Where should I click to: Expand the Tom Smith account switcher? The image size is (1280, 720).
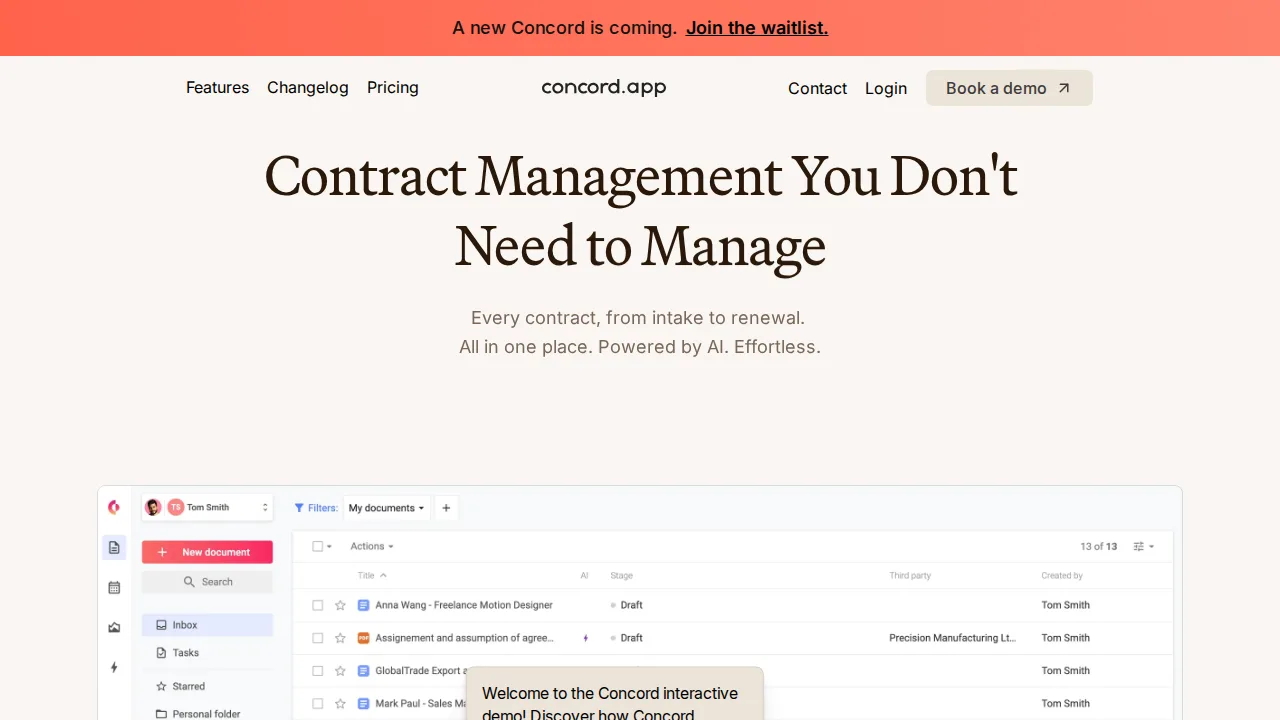point(265,508)
